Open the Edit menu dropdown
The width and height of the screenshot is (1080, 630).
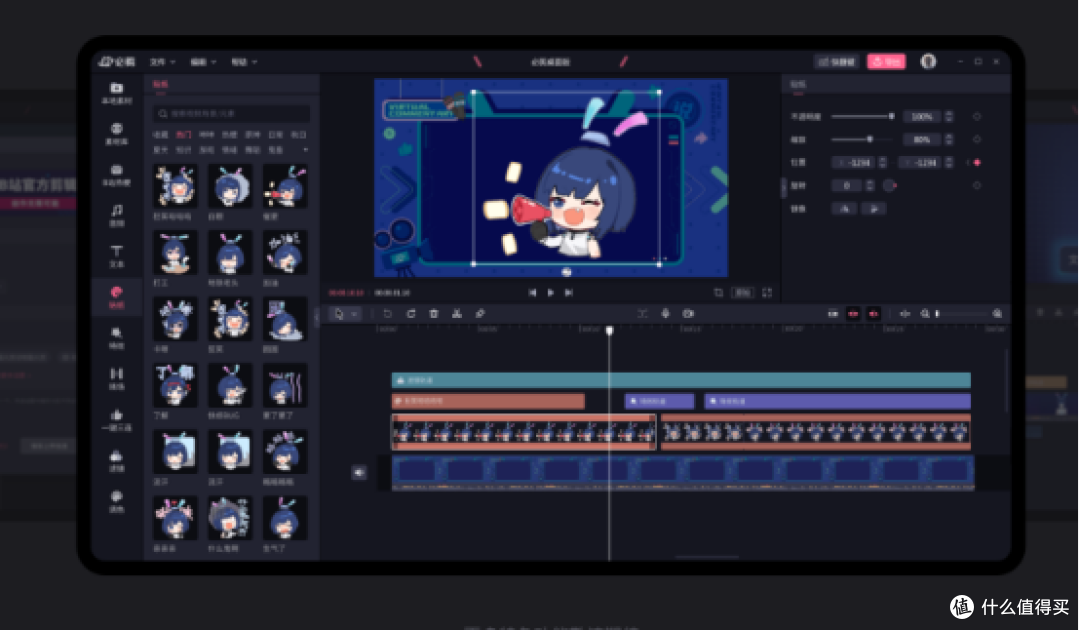point(203,62)
